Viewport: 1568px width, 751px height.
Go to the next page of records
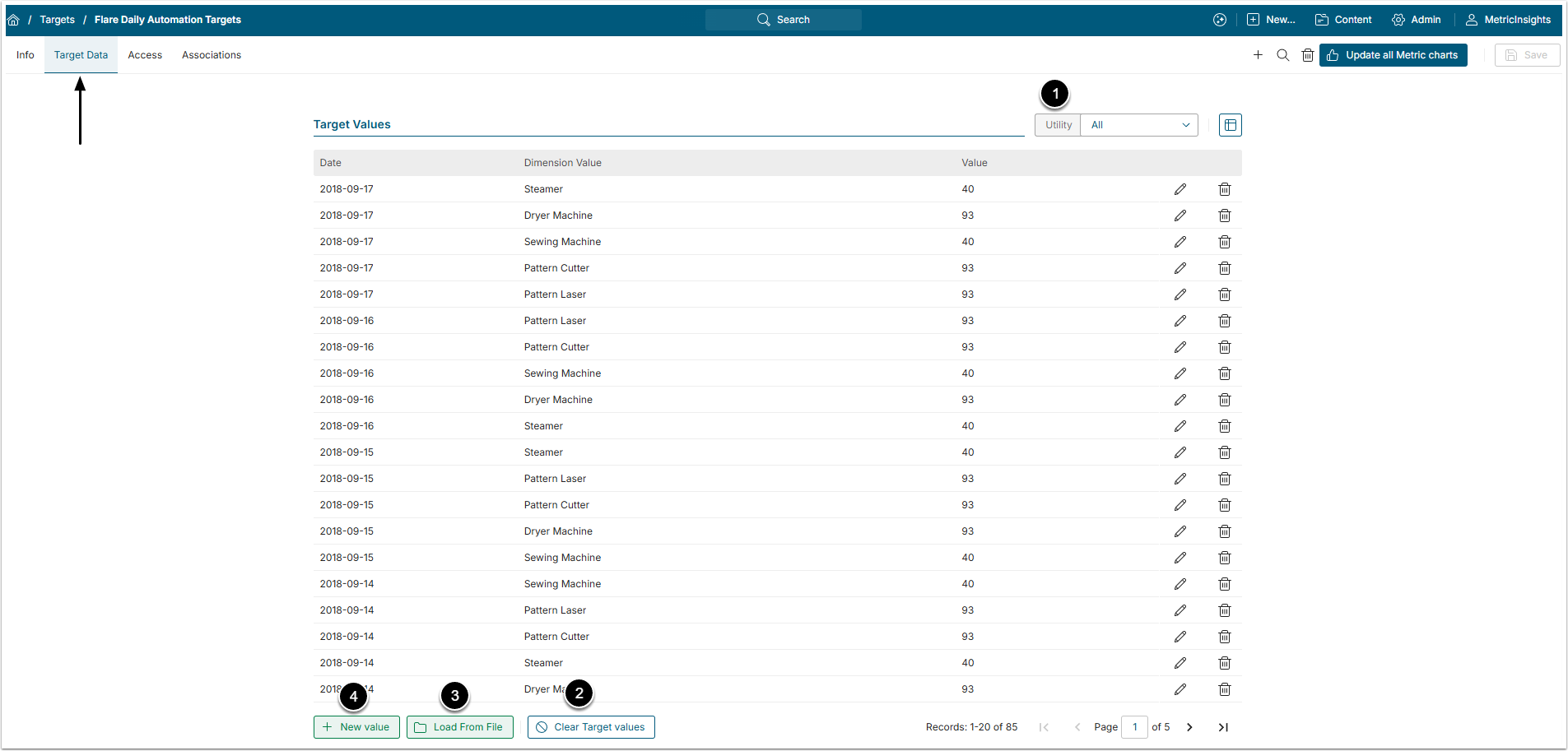(x=1189, y=727)
